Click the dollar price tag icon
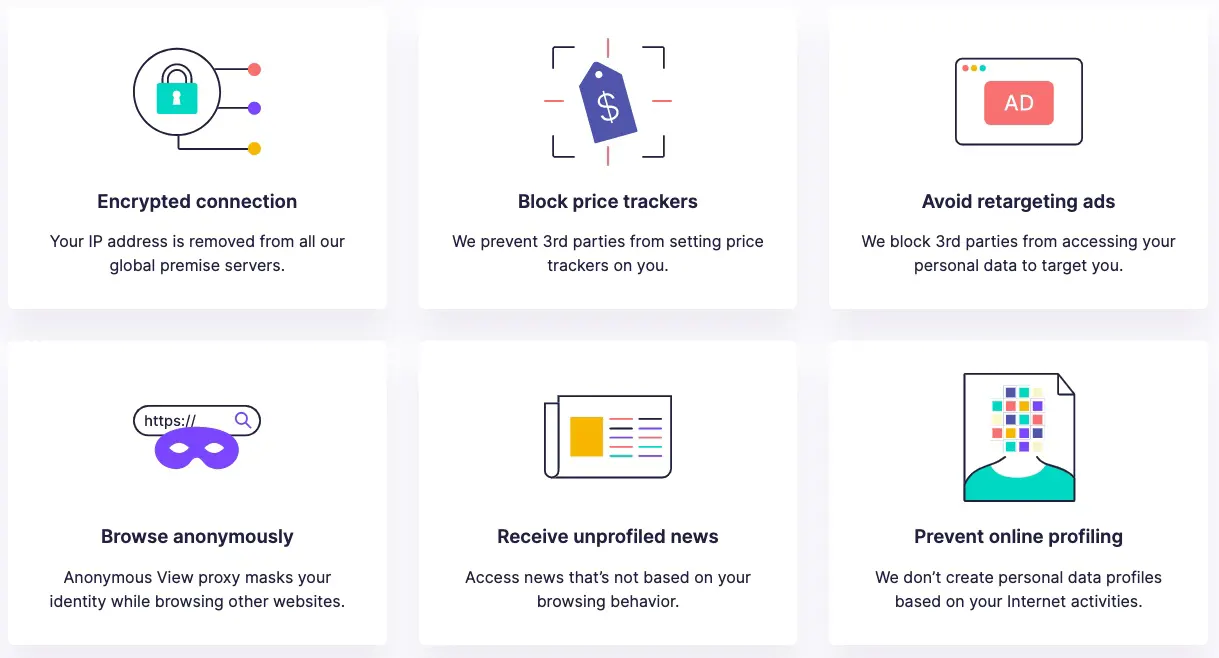The width and height of the screenshot is (1219, 658). pos(608,102)
